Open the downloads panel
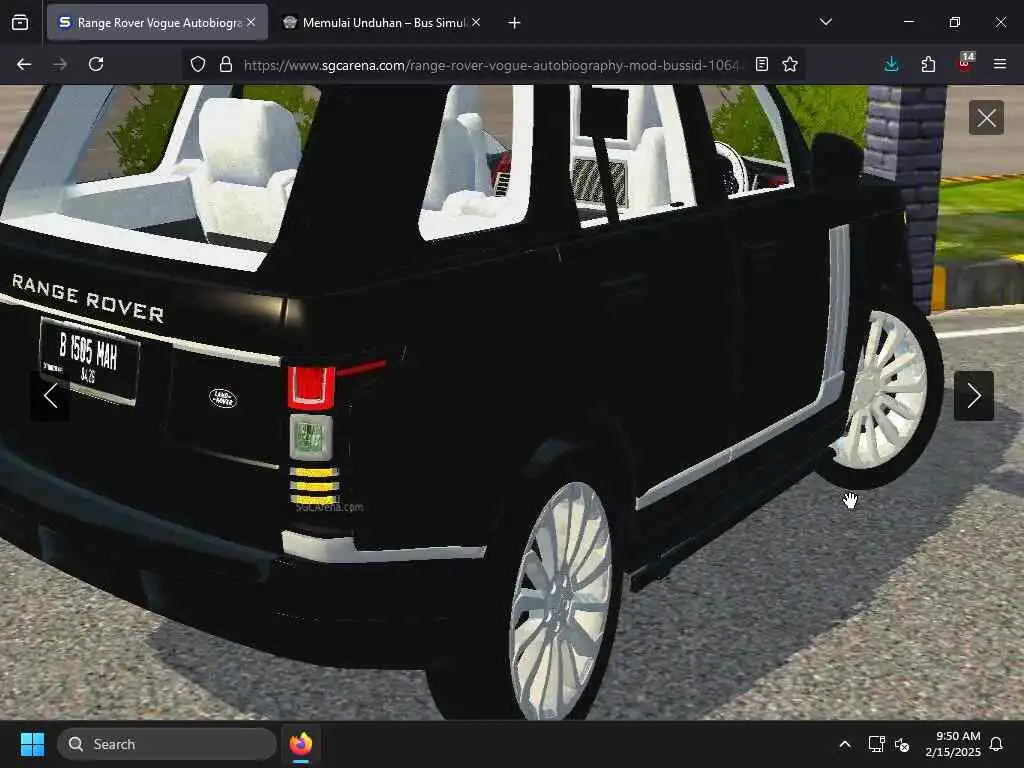Viewport: 1024px width, 768px height. tap(891, 64)
